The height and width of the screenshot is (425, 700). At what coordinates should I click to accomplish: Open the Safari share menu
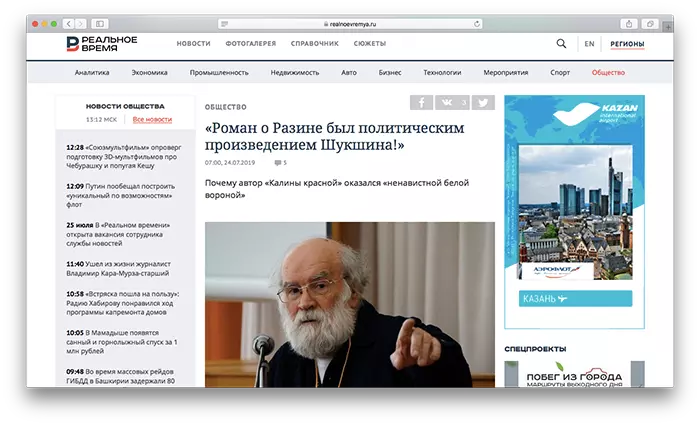(627, 23)
